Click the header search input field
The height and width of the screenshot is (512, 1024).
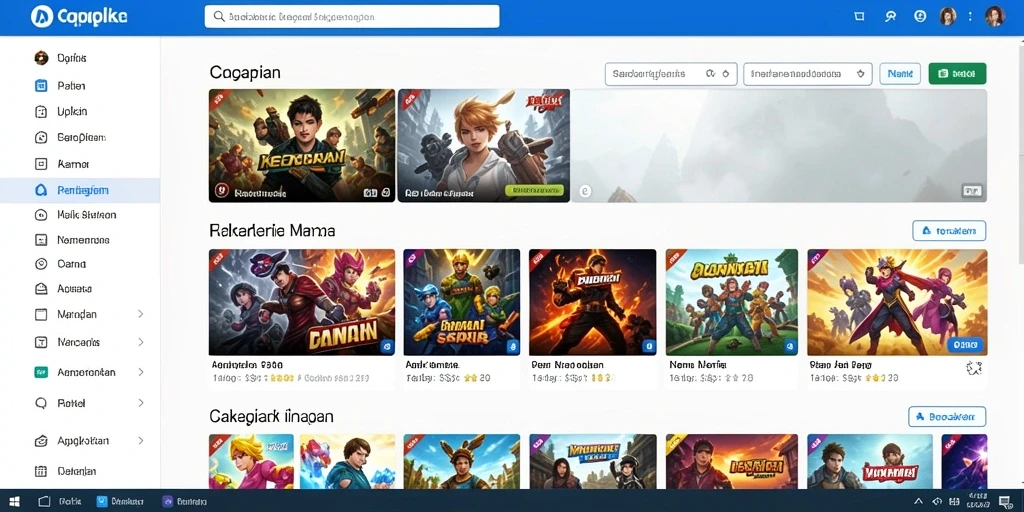pos(352,16)
